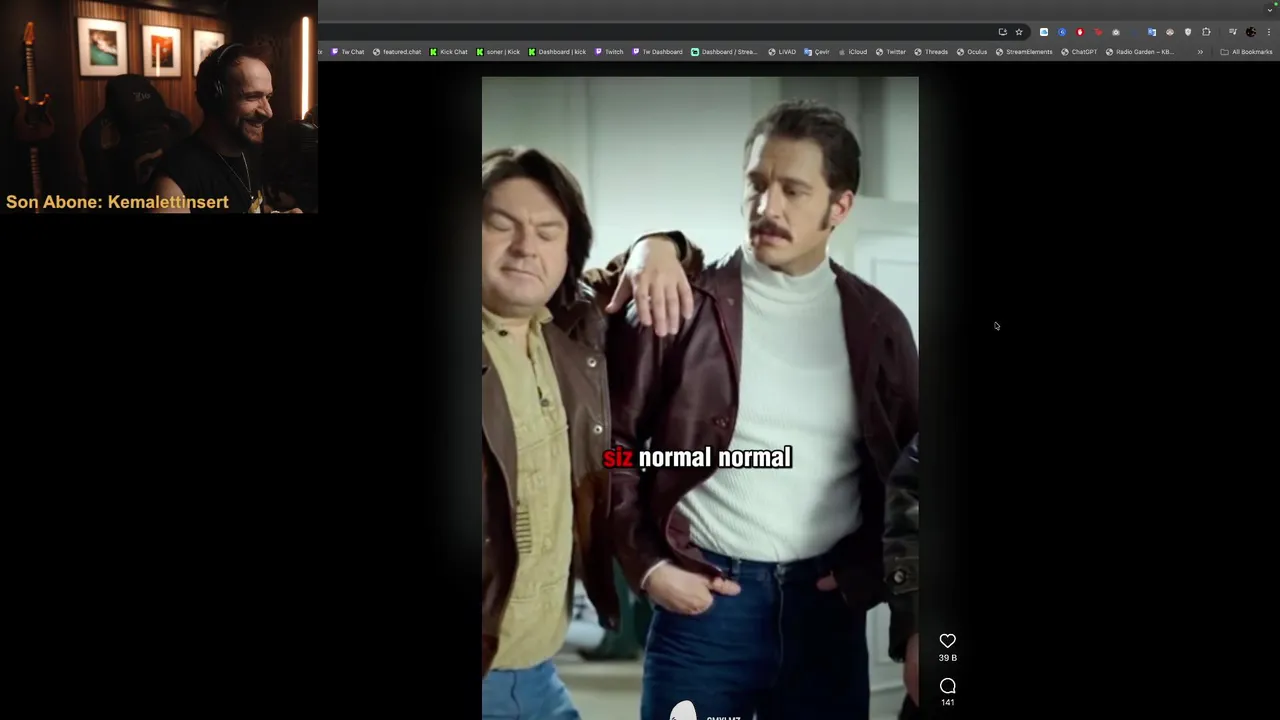1280x720 pixels.
Task: Bookmark this page with the star icon
Action: (x=1019, y=32)
